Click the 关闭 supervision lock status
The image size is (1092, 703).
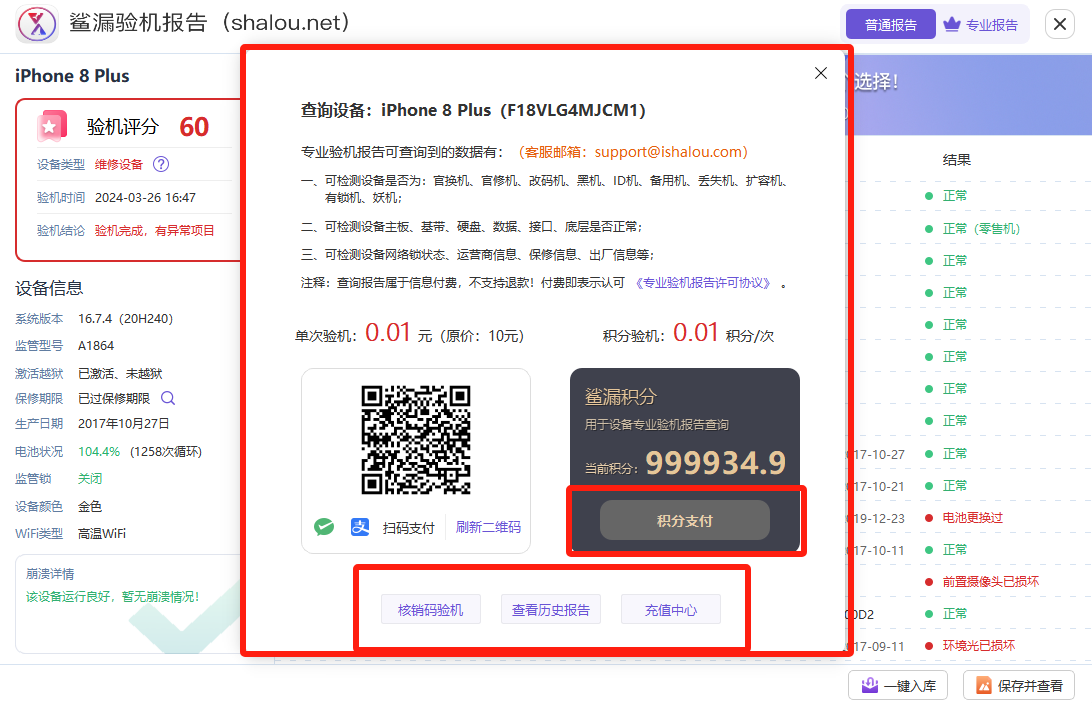90,479
